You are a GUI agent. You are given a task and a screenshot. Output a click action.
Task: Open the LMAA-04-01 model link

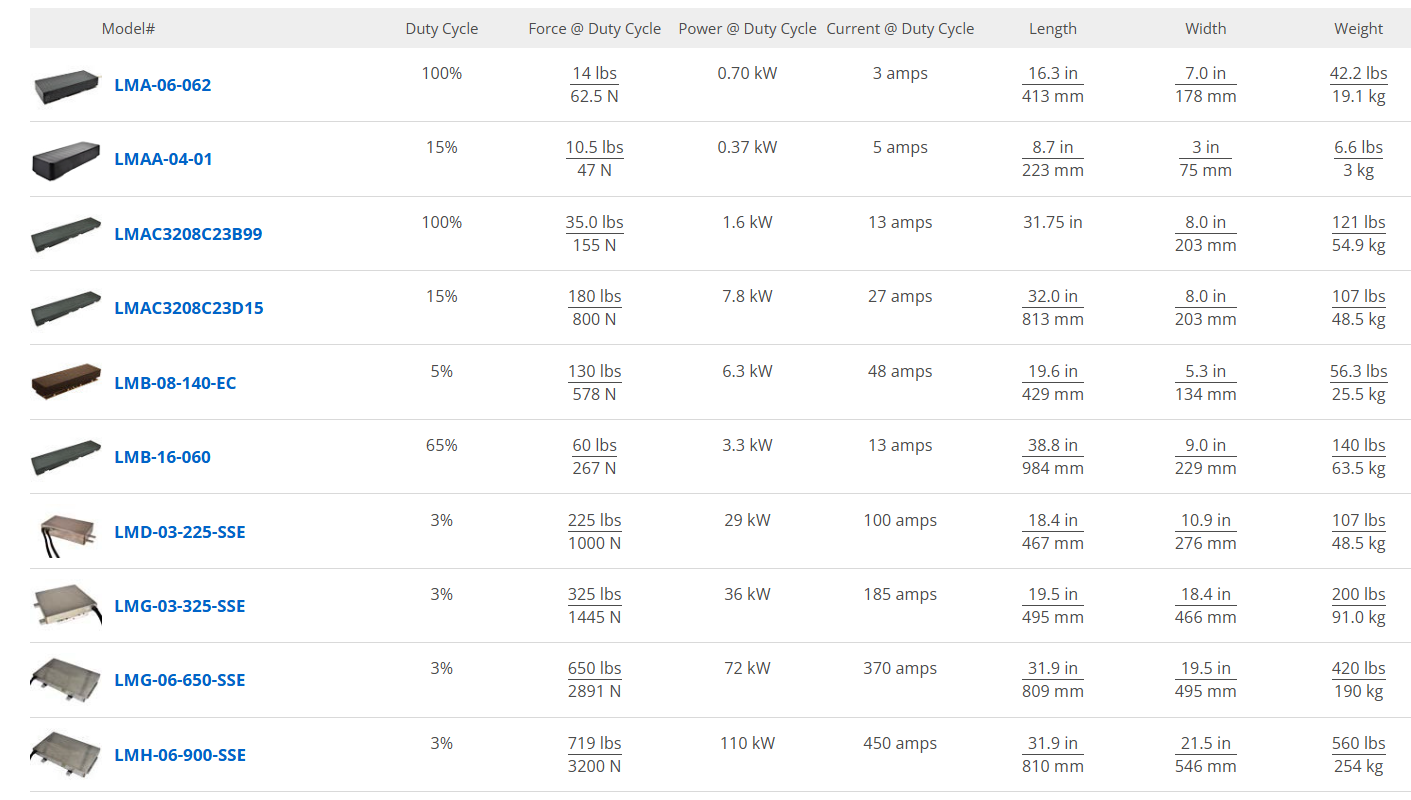163,159
